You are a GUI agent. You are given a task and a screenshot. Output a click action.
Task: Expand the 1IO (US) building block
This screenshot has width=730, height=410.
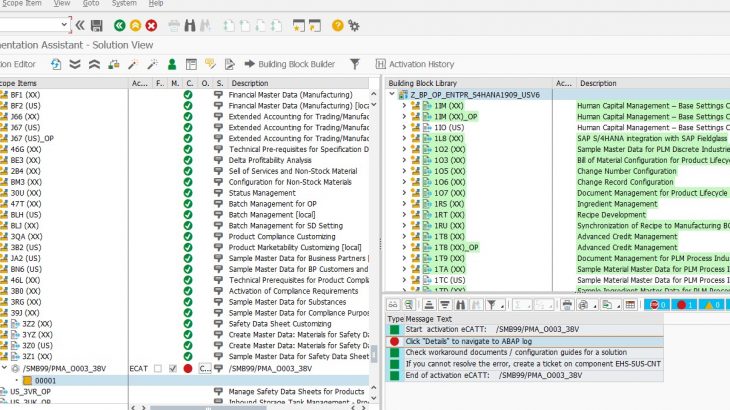pos(404,128)
